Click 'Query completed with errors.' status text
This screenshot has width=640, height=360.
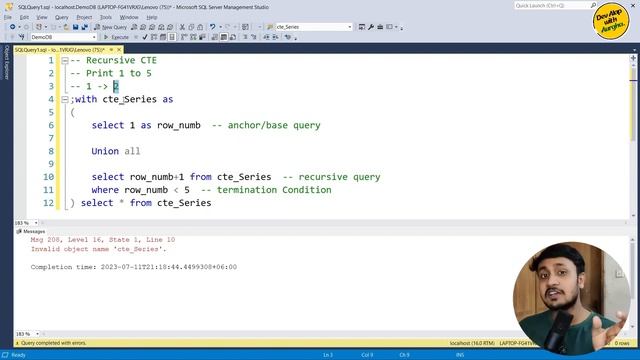point(53,343)
